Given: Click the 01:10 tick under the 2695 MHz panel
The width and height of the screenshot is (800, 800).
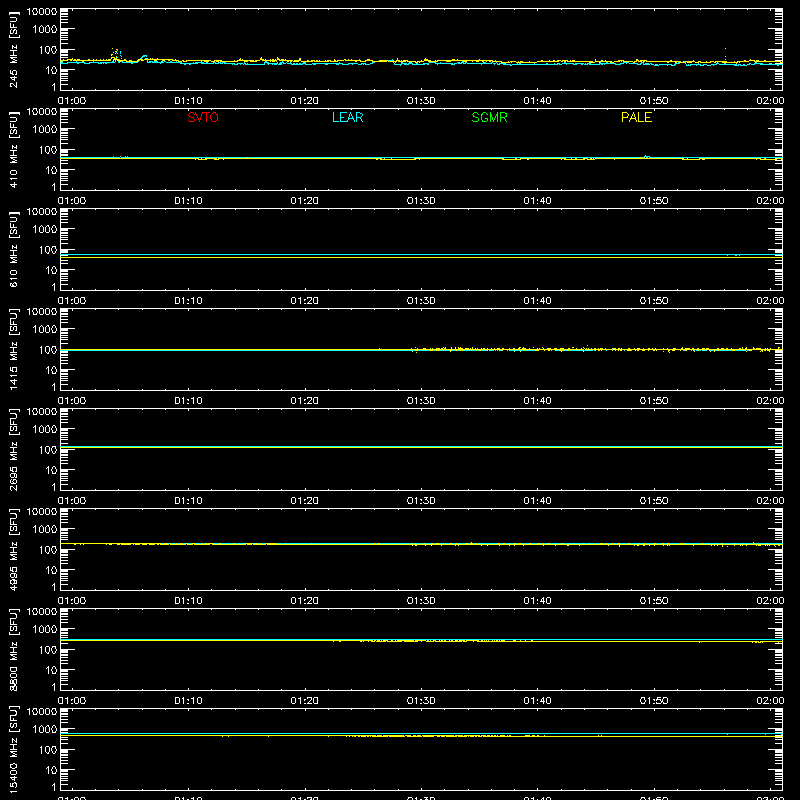Looking at the screenshot, I should click(x=188, y=501).
